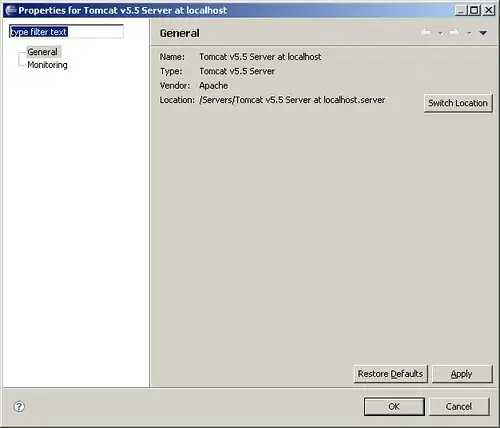This screenshot has width=500, height=428.
Task: Click the Name: label
Action: (172, 57)
